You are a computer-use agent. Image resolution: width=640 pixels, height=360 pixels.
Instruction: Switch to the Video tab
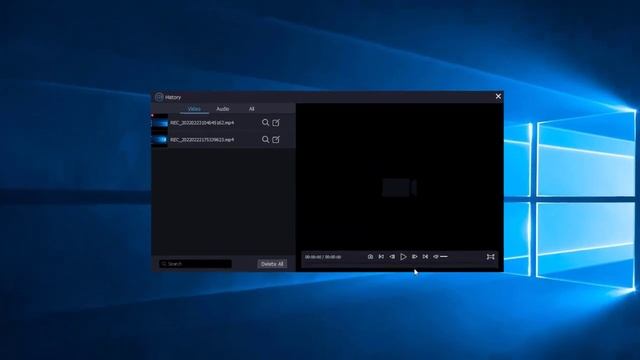point(194,109)
